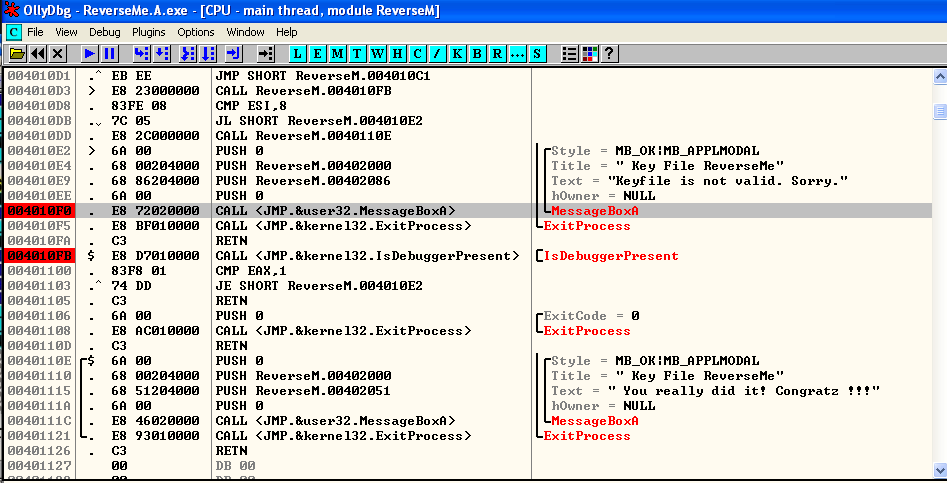Click the Open file folder icon

pos(18,54)
